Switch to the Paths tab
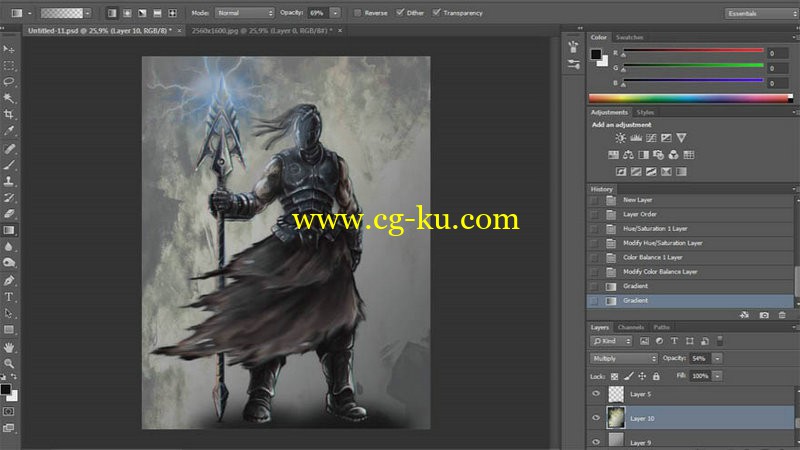The image size is (800, 450). 661,327
